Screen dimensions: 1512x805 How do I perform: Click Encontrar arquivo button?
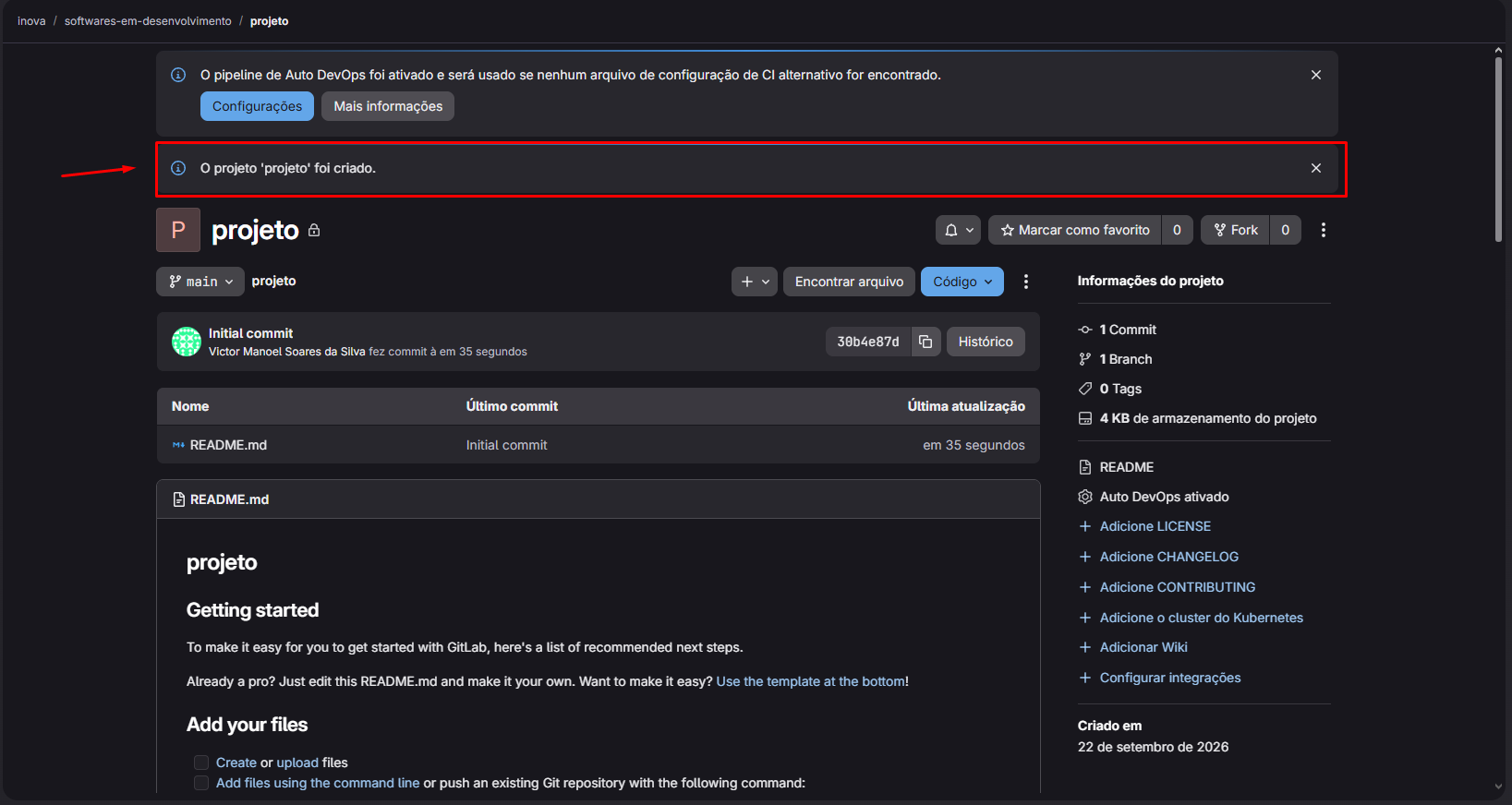[x=849, y=282]
